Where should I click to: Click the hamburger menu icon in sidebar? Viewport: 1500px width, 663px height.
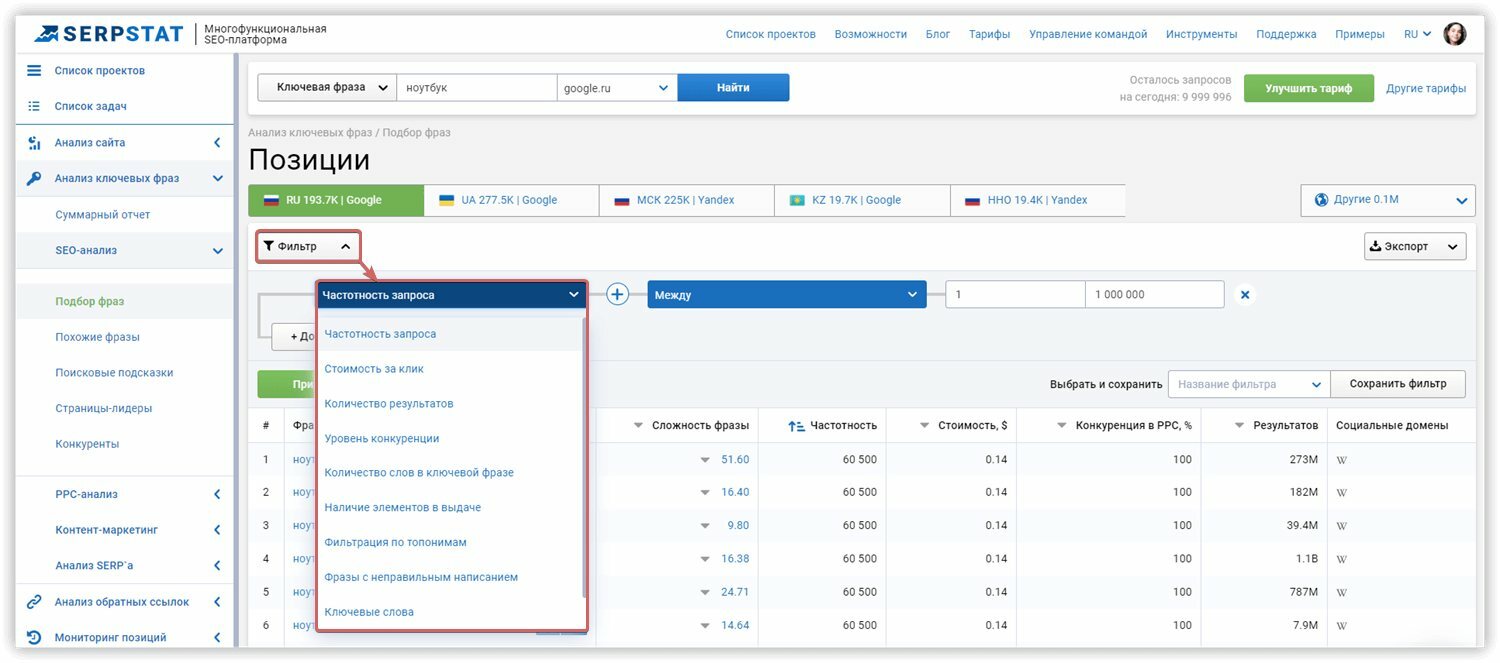click(x=34, y=71)
